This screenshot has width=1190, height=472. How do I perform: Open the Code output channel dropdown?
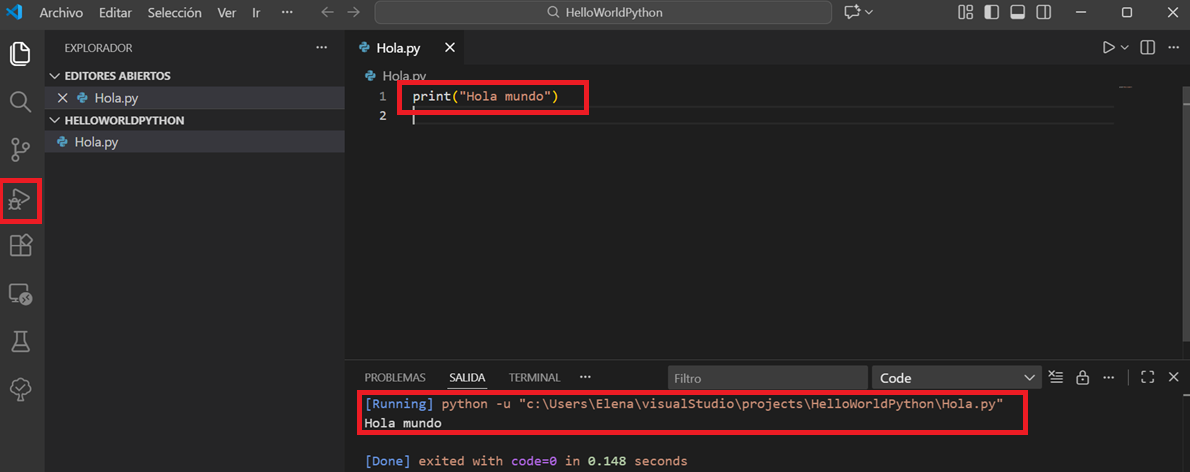coord(955,378)
